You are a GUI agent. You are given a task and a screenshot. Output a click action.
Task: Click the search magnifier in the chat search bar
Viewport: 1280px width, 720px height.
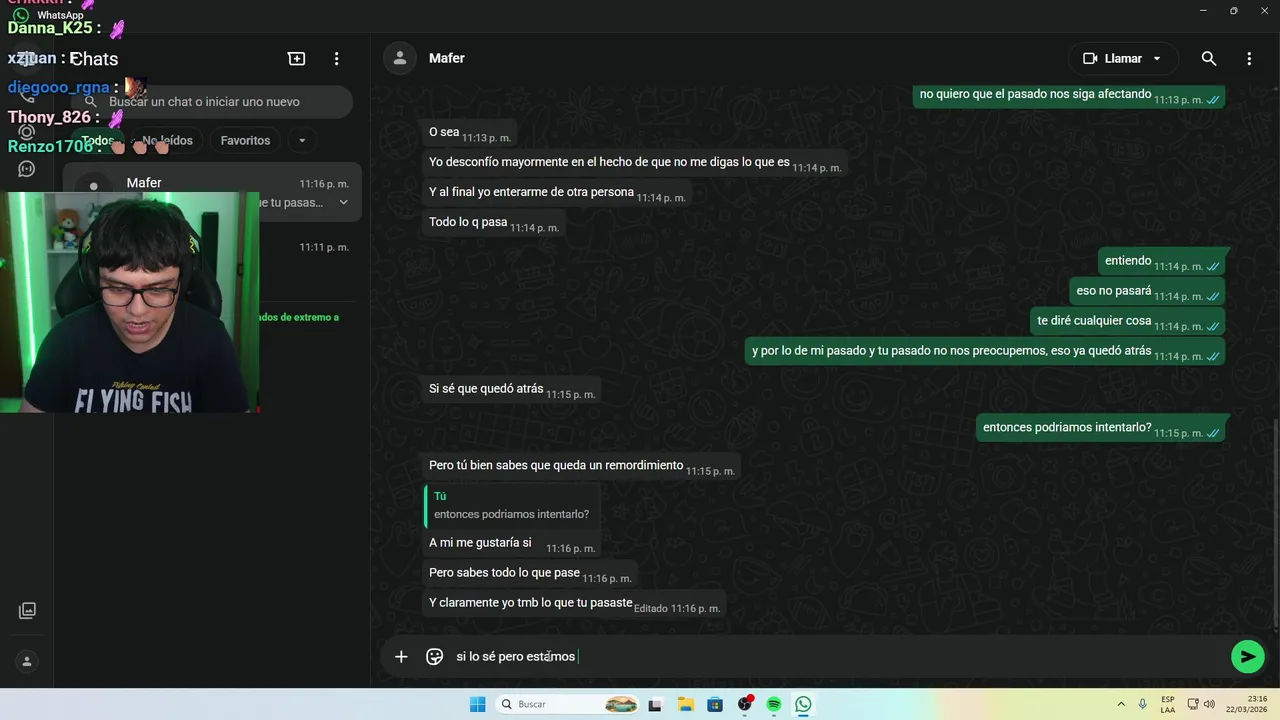click(91, 101)
